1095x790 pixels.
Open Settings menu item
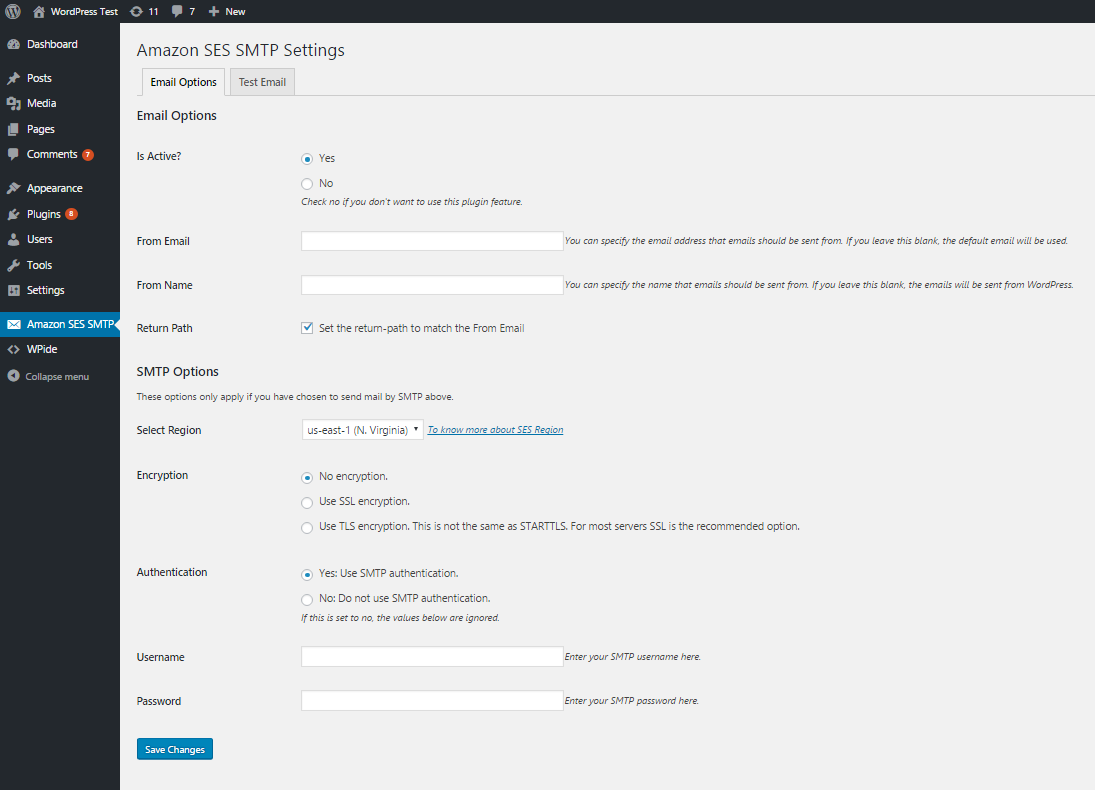pos(45,290)
